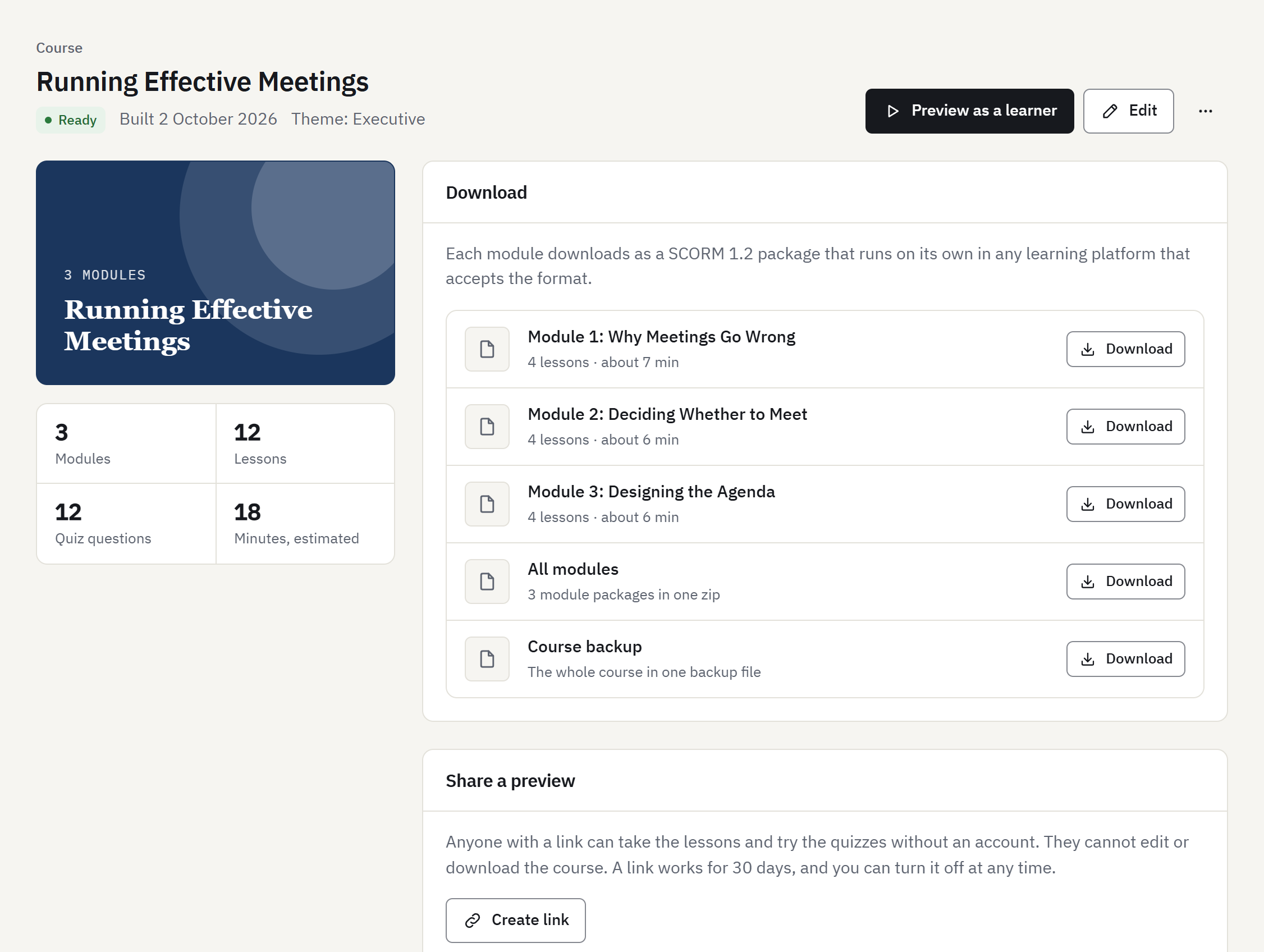Open the three-dot more options menu
This screenshot has width=1264, height=952.
click(1205, 111)
